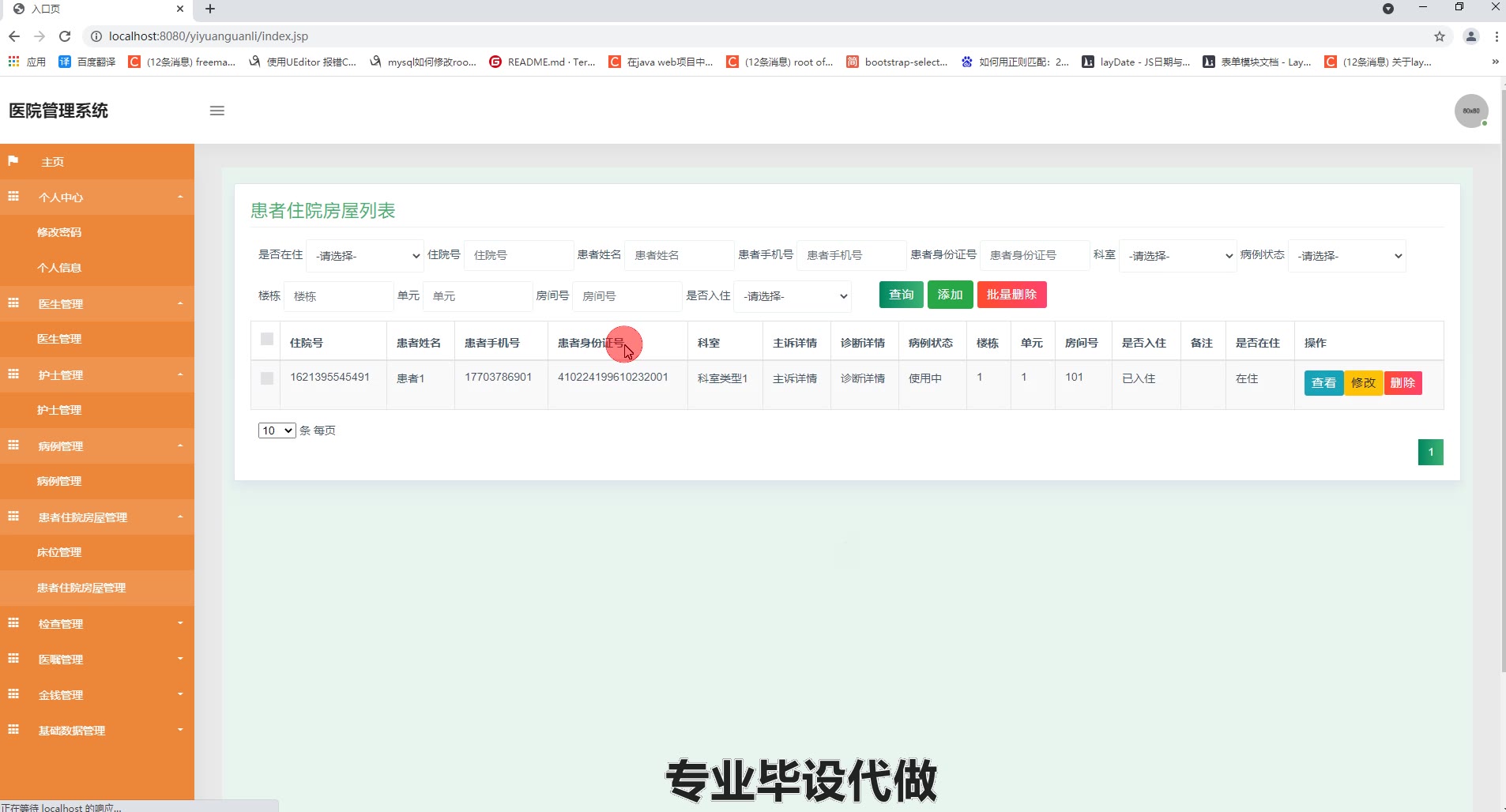Click the red 批量删除 button
This screenshot has height=812, width=1506.
(1011, 295)
